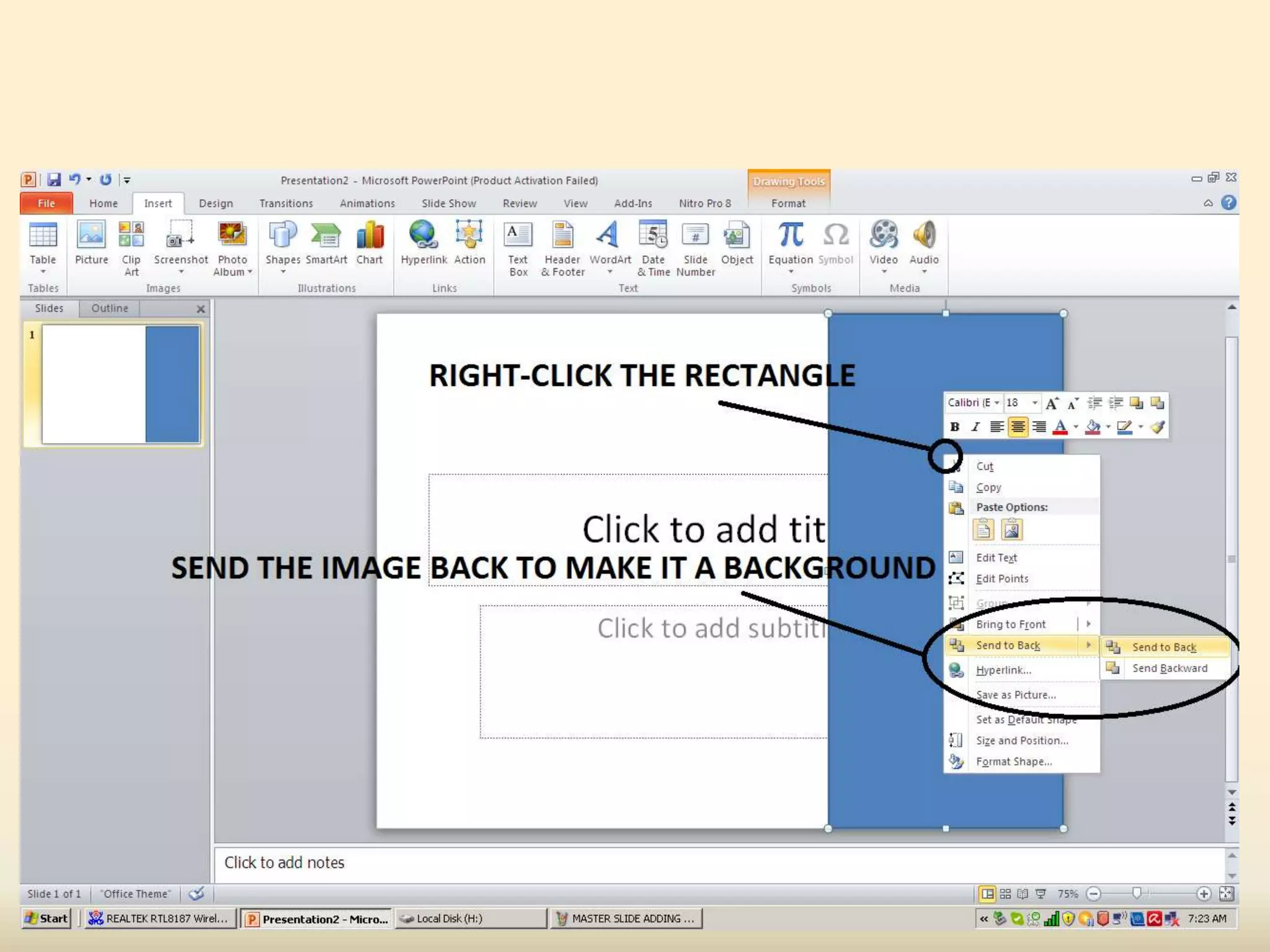1270x952 pixels.
Task: Open the font size dropdown showing 18
Action: 1034,403
